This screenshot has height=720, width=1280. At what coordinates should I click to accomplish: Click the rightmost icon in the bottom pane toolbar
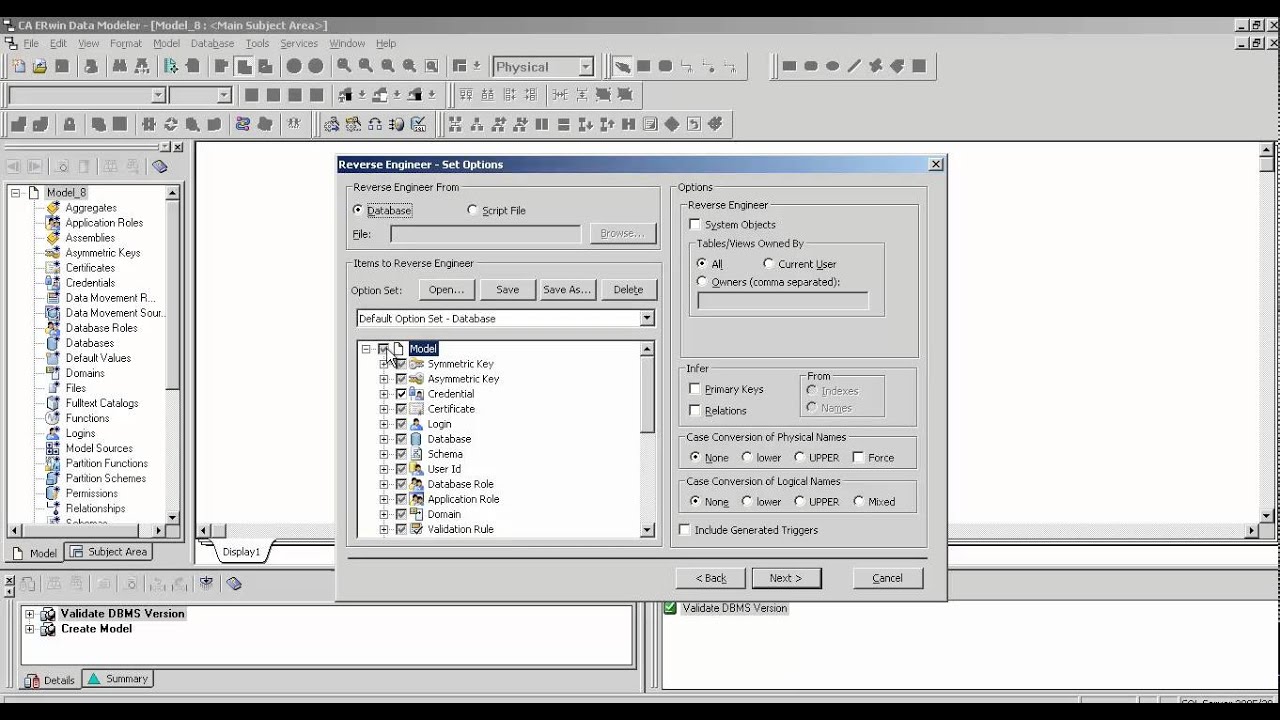[234, 583]
